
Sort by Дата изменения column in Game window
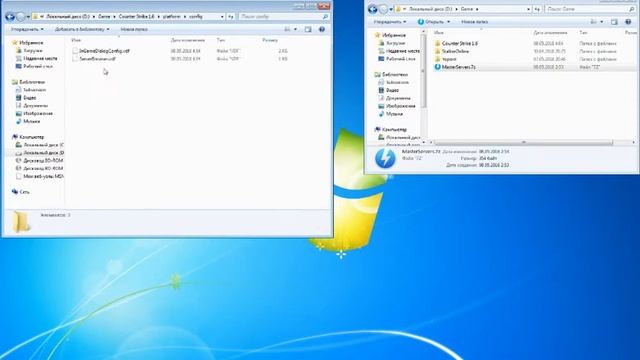pyautogui.click(x=550, y=32)
